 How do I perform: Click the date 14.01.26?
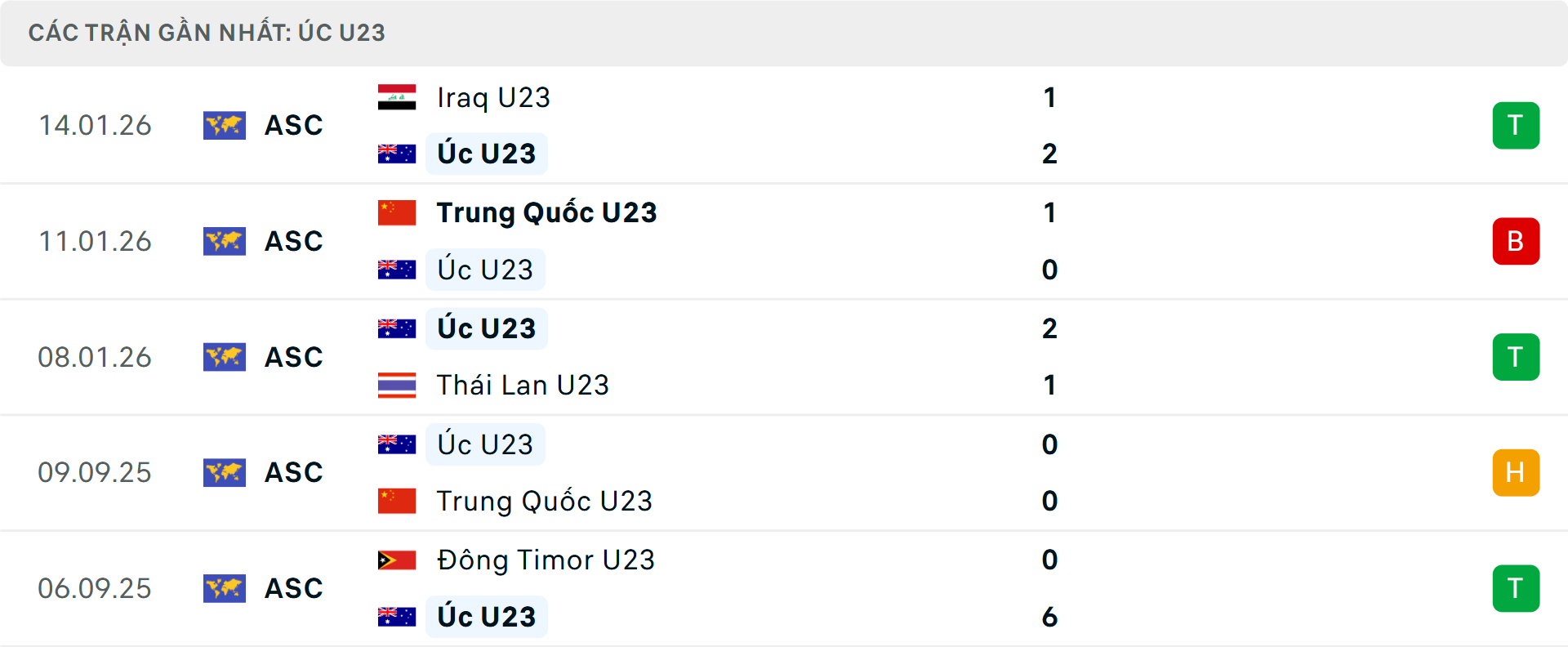tap(95, 125)
